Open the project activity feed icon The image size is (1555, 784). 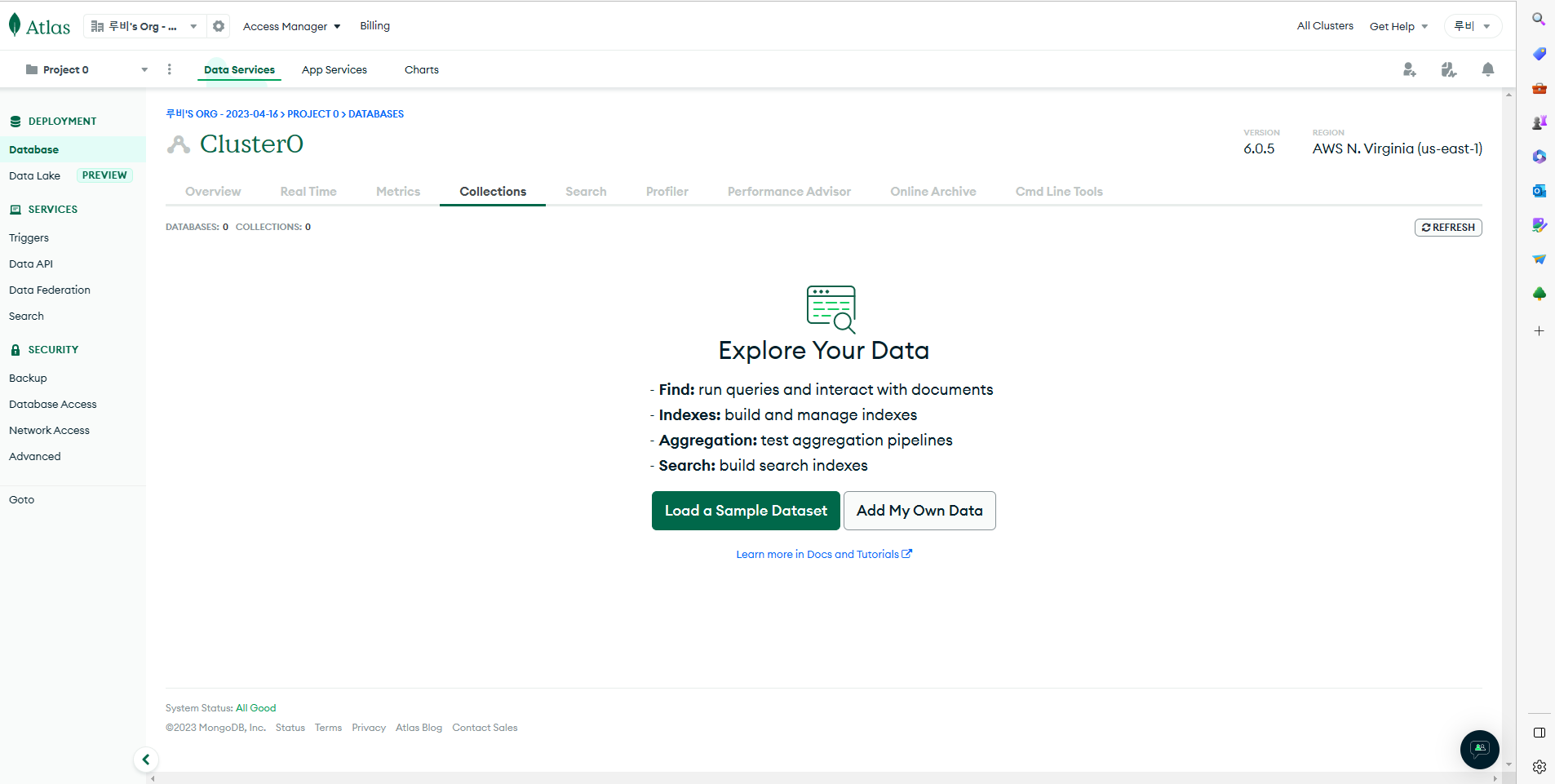pos(1449,69)
